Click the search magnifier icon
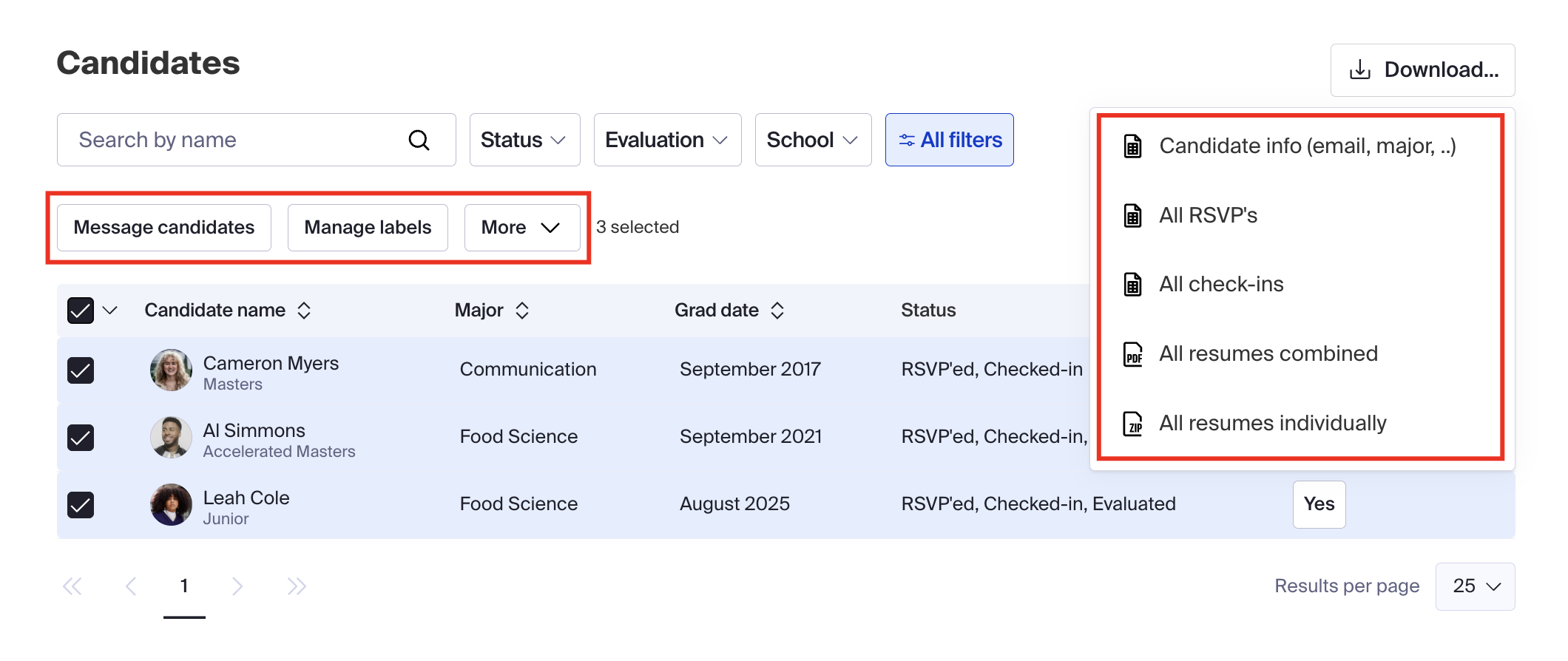Image resolution: width=1568 pixels, height=661 pixels. [x=419, y=140]
